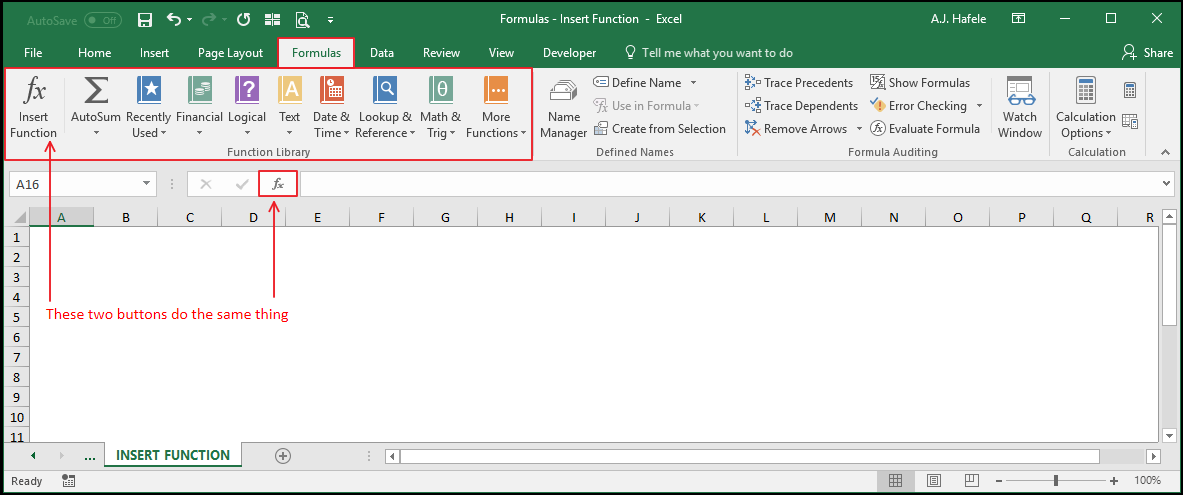
Task: Switch to the View tab
Action: click(501, 53)
